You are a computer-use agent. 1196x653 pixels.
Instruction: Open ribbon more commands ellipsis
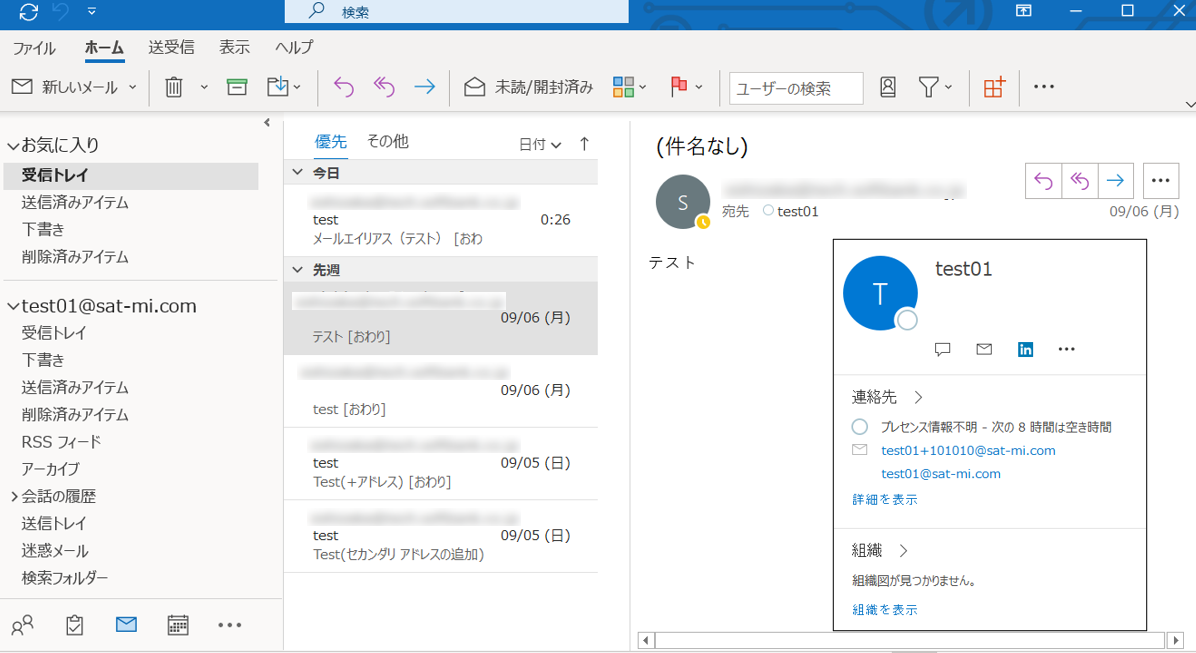1044,87
